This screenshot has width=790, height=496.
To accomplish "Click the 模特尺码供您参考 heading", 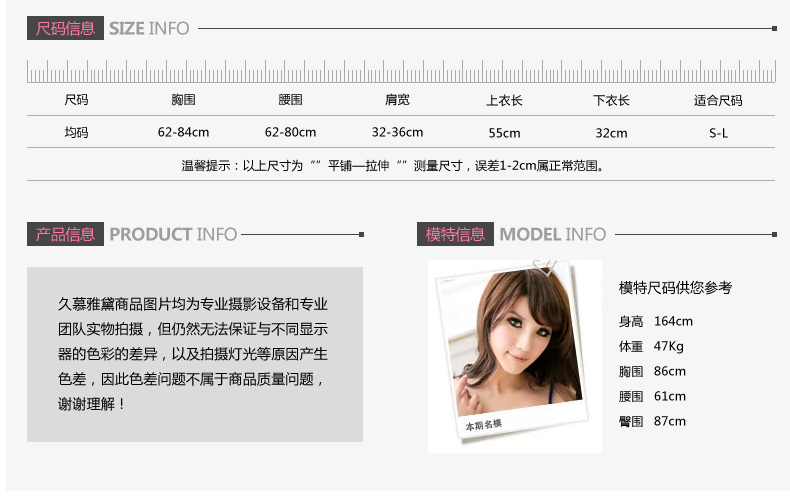I will [x=675, y=287].
